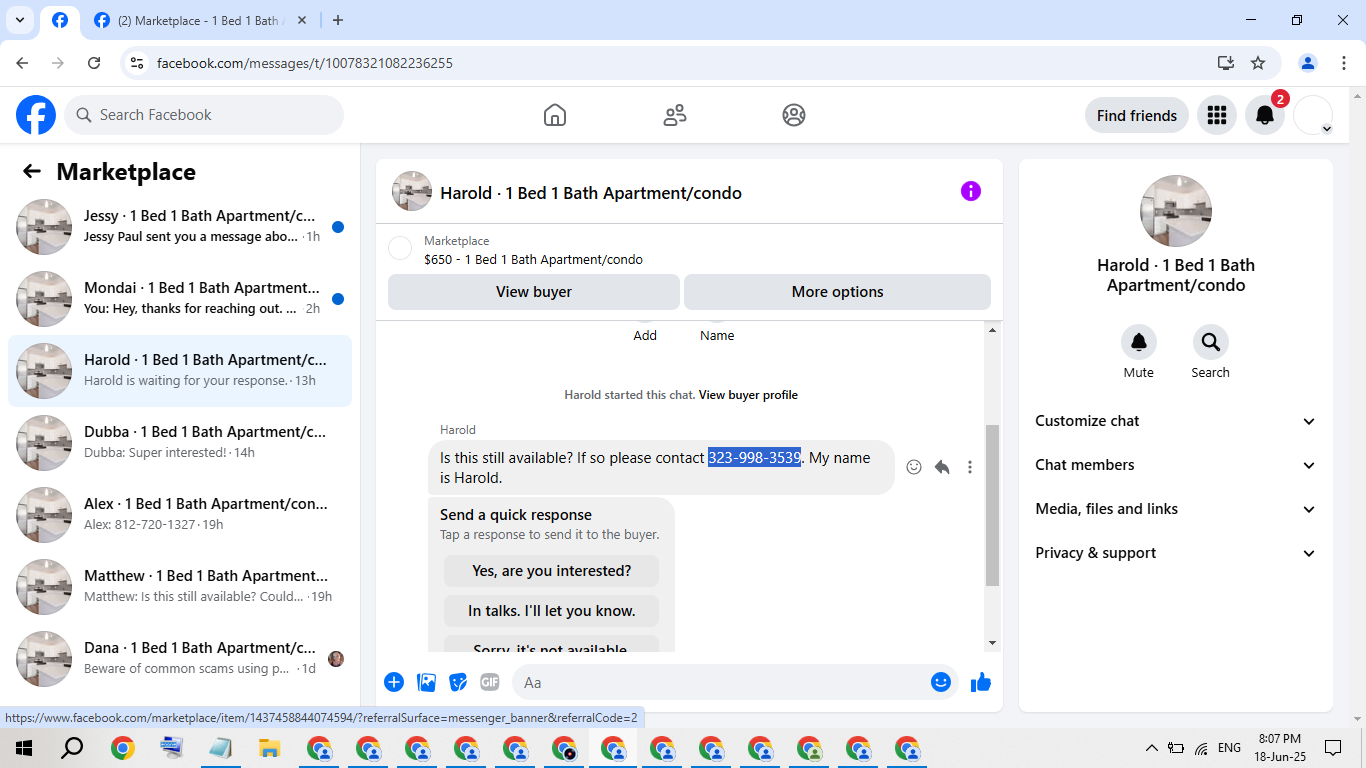Open the Friends icon in top navigation

click(675, 115)
